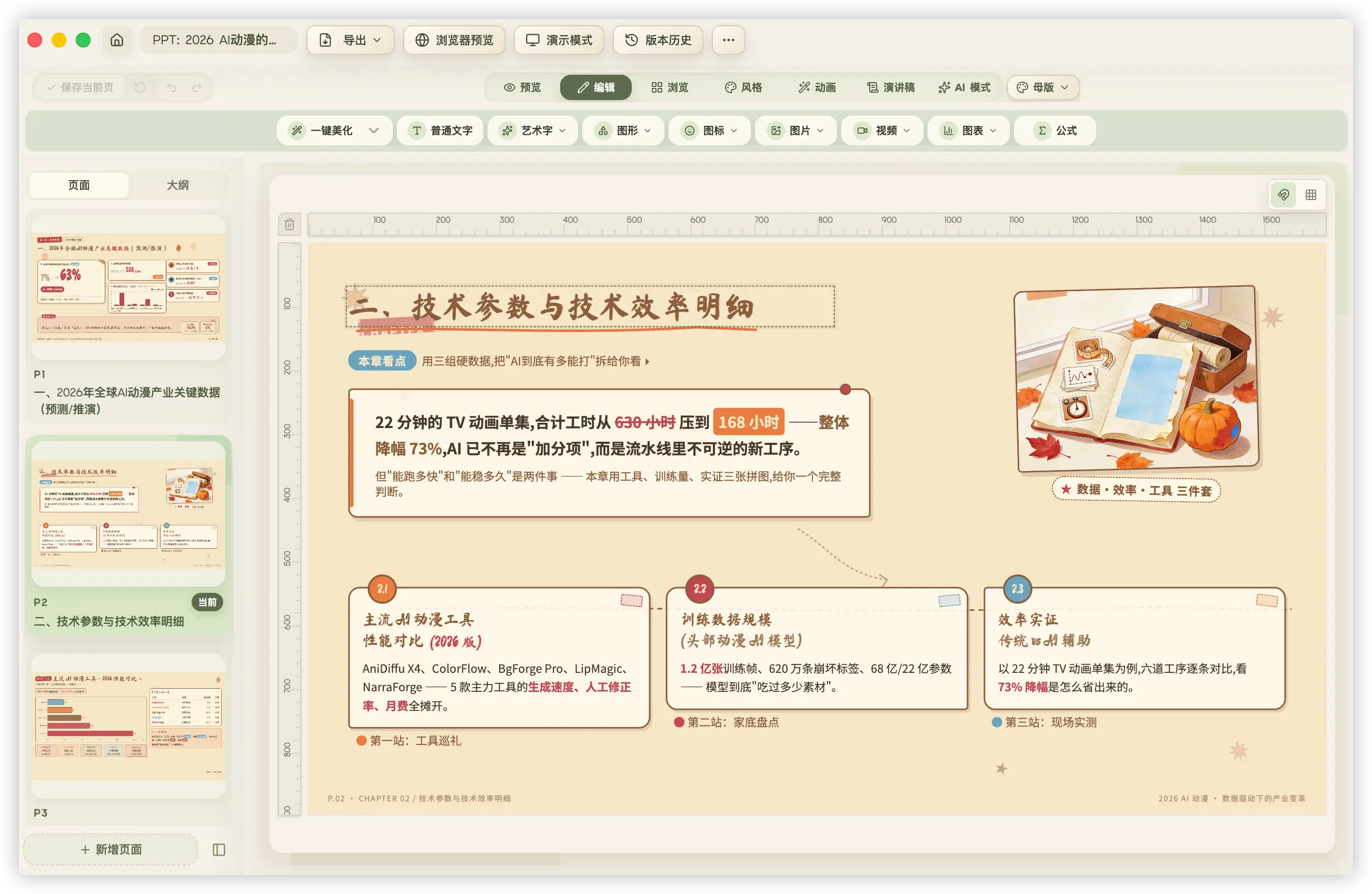Switch to 浏览 browse mode
Viewport: 1372px width, 894px height.
pos(670,87)
